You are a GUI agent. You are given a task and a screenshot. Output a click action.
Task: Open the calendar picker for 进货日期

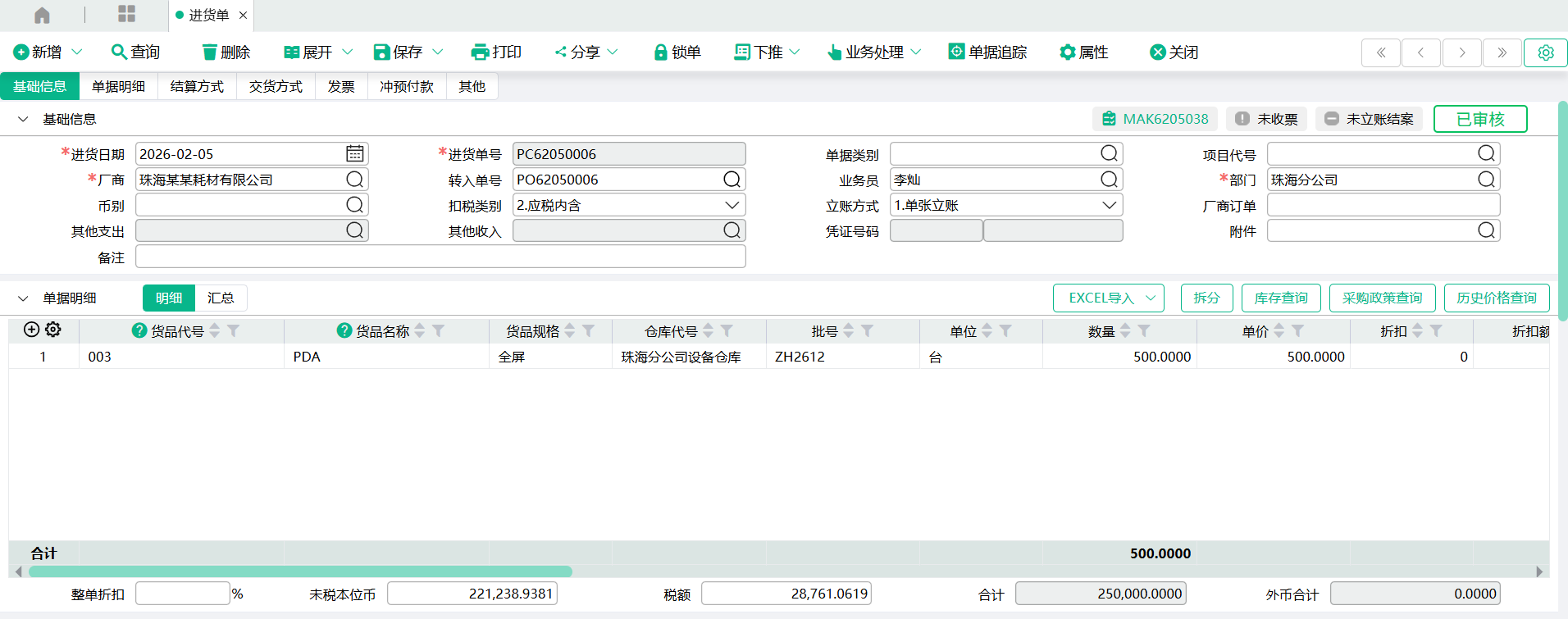[354, 154]
